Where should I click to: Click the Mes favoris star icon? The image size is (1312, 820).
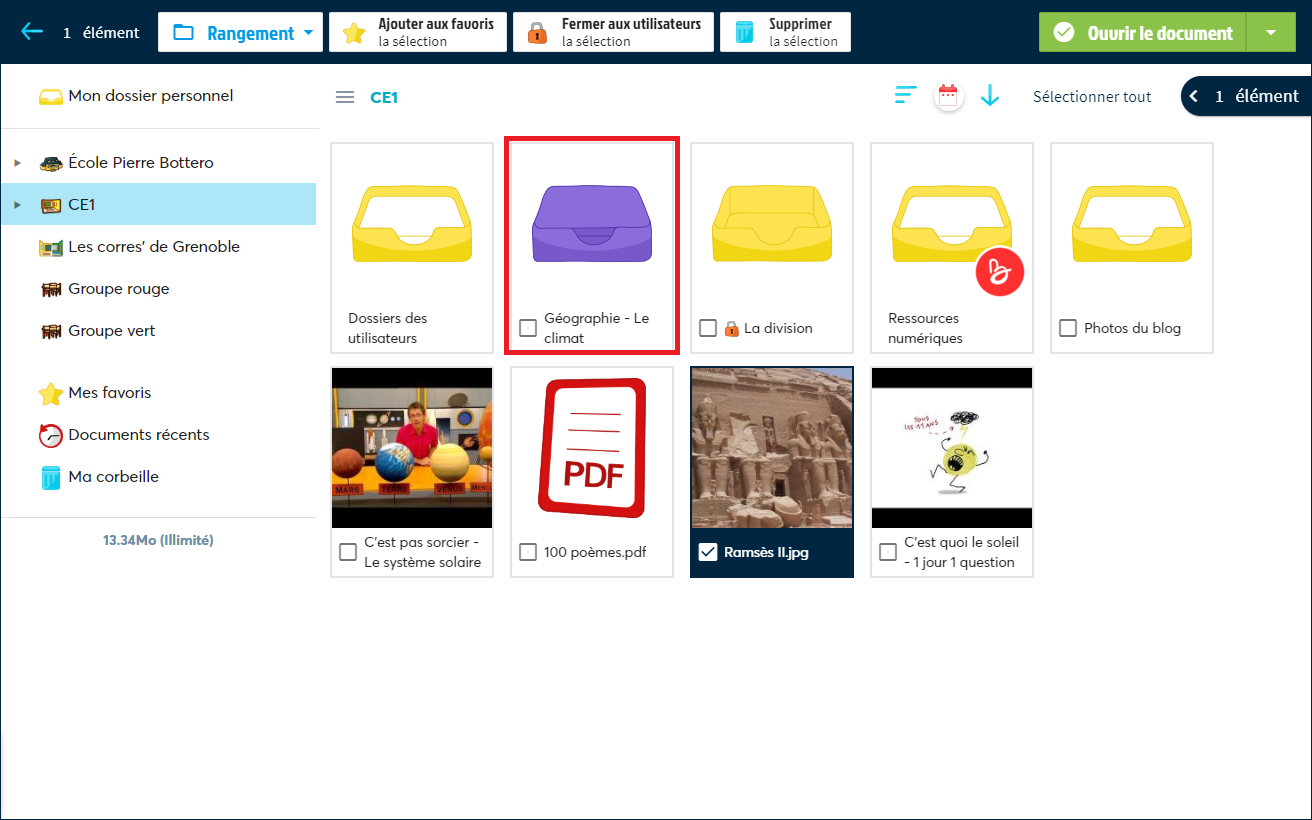(50, 393)
